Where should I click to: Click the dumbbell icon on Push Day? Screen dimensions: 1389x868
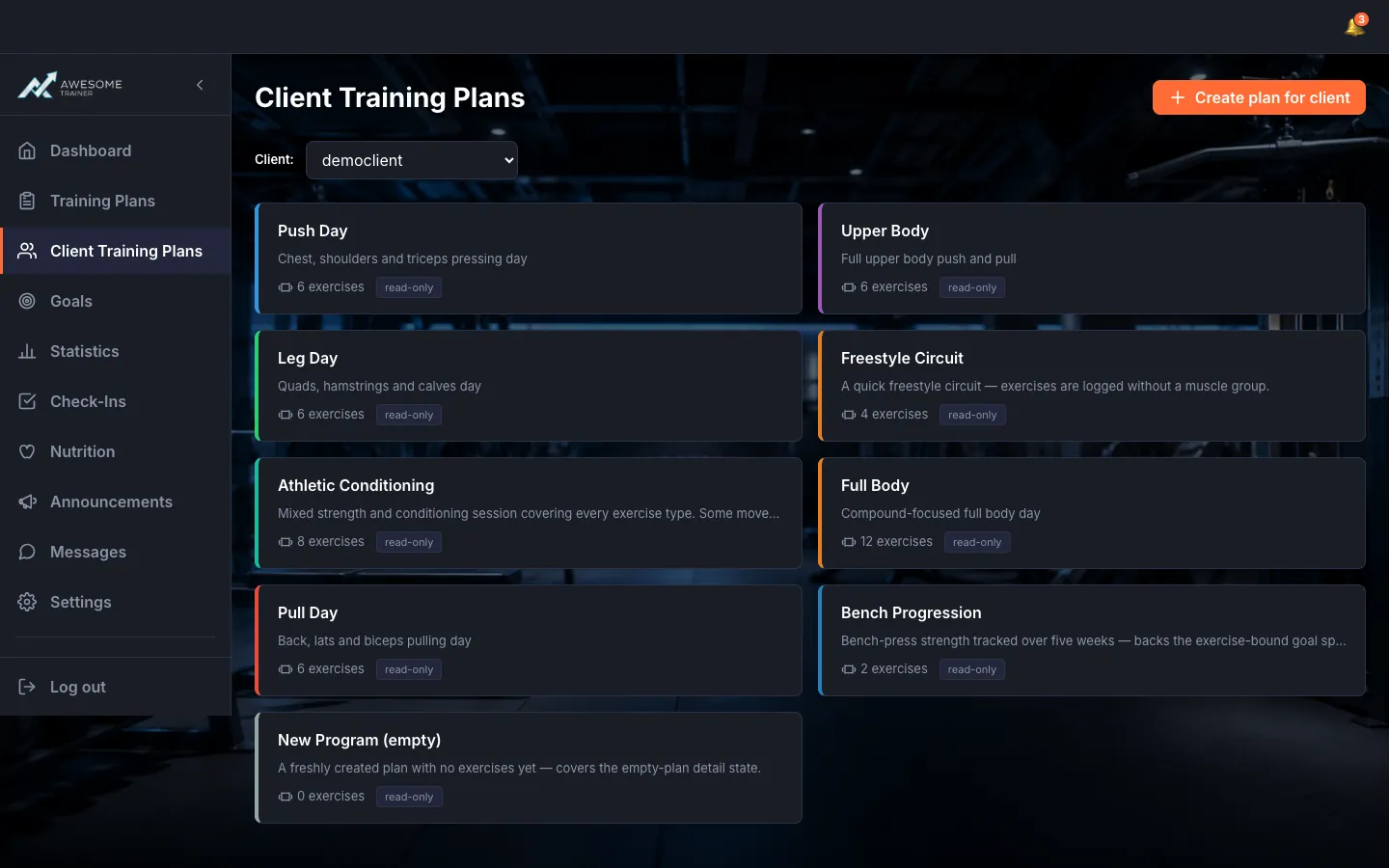(x=286, y=287)
